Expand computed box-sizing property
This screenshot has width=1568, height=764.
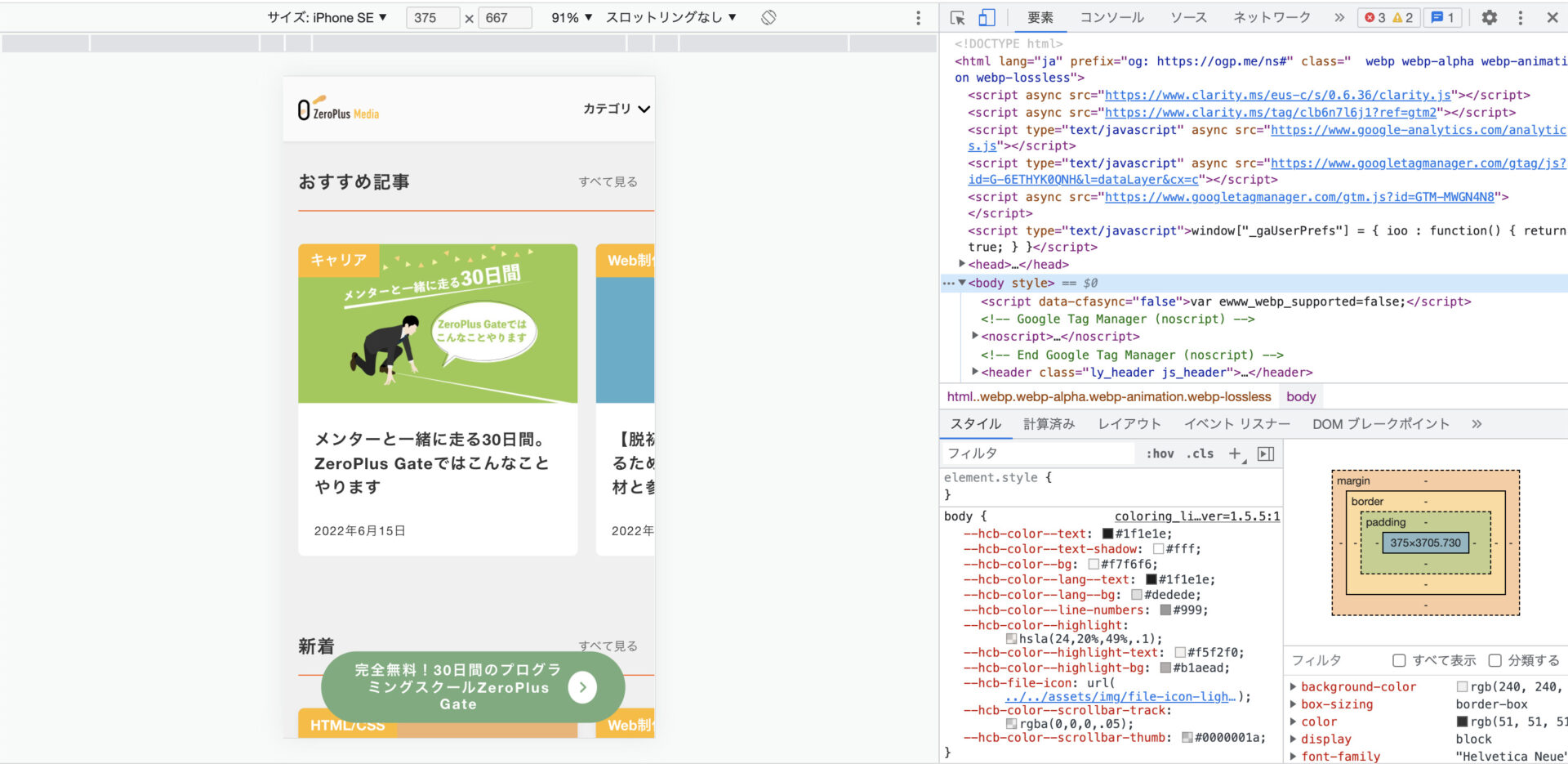(1293, 704)
